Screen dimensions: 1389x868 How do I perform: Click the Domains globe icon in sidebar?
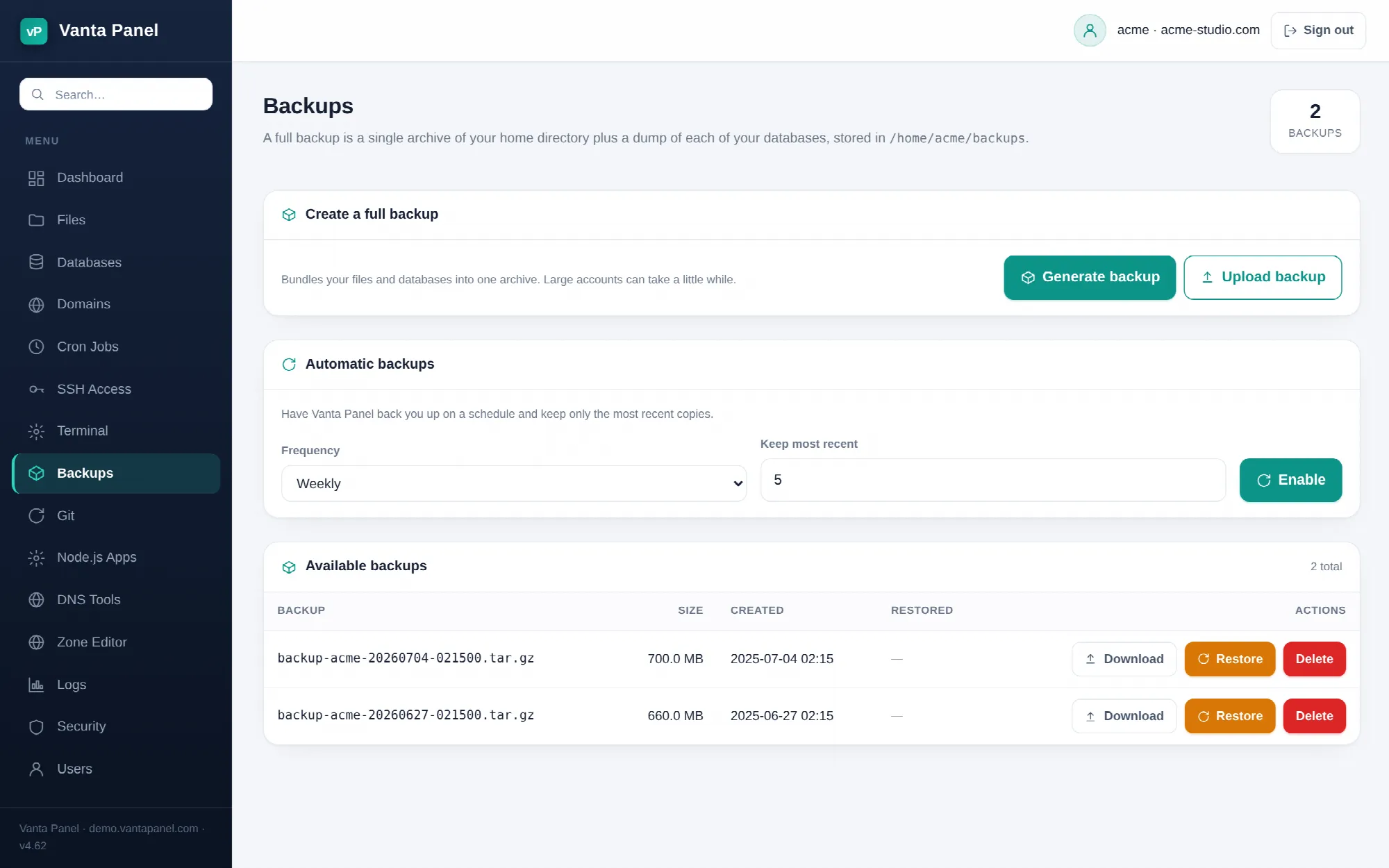(36, 305)
